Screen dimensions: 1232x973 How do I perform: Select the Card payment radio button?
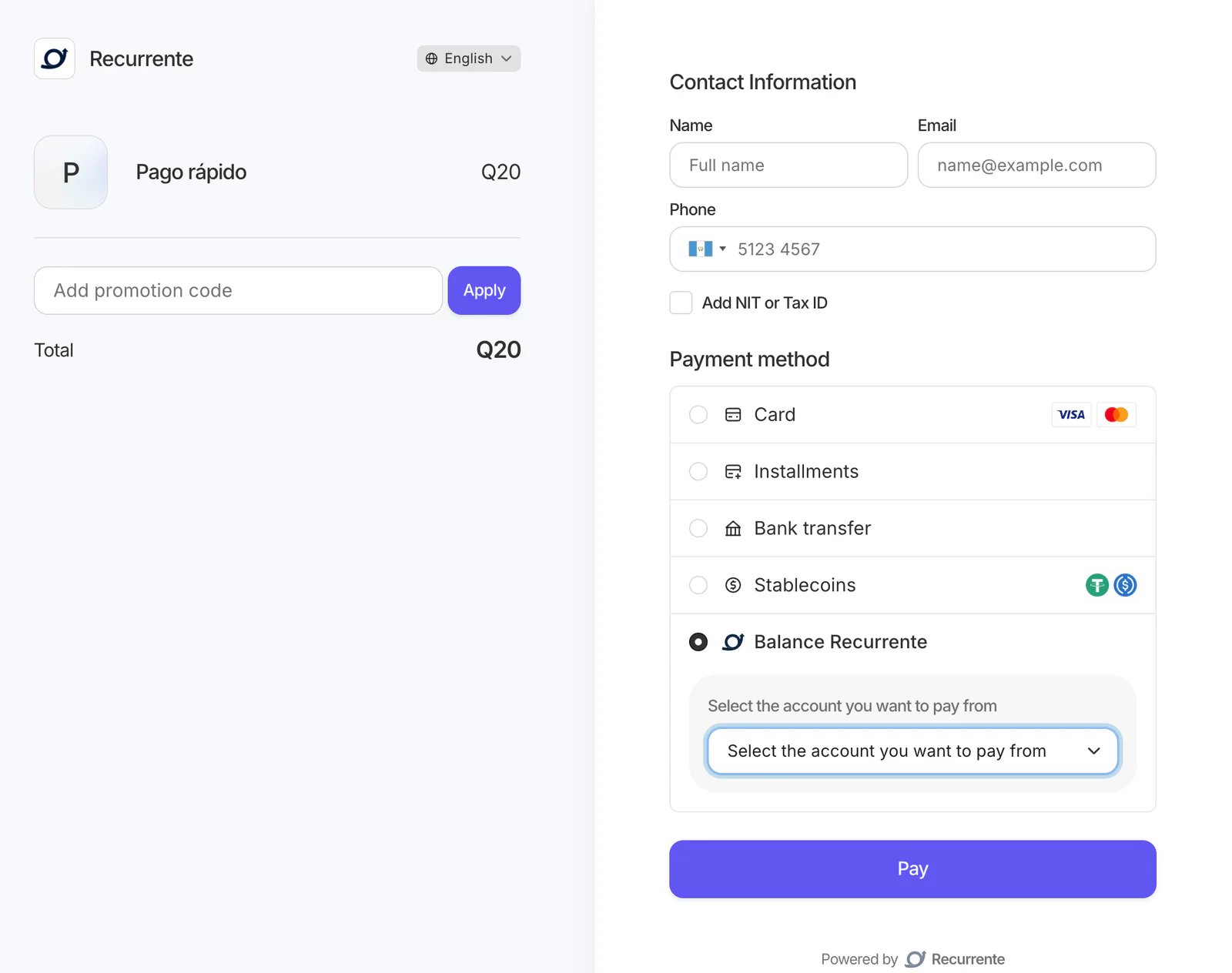698,415
